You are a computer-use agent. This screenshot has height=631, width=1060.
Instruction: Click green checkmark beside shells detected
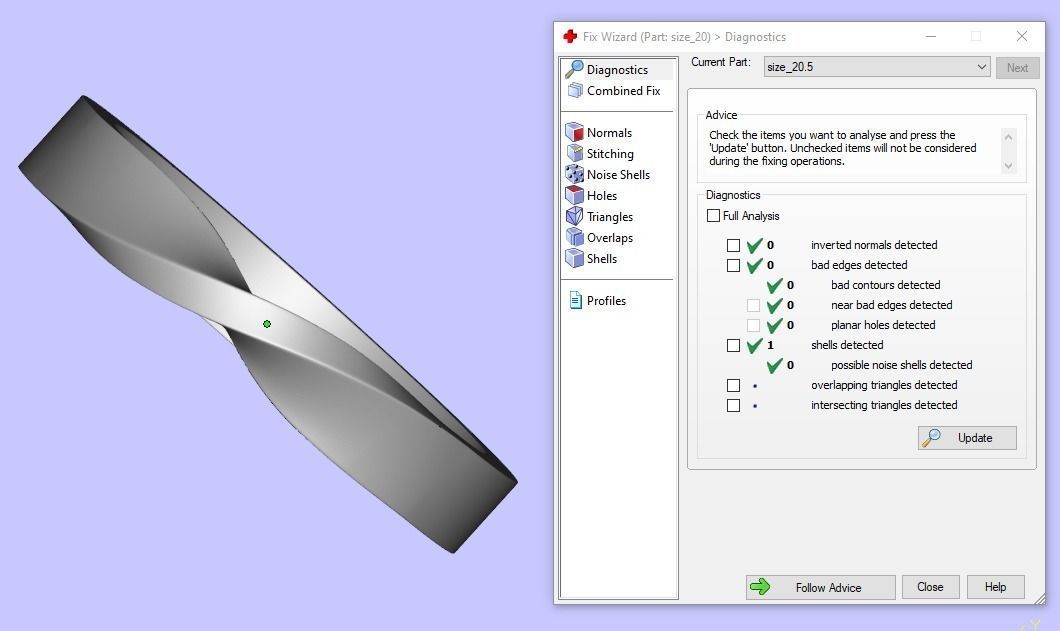coord(754,346)
